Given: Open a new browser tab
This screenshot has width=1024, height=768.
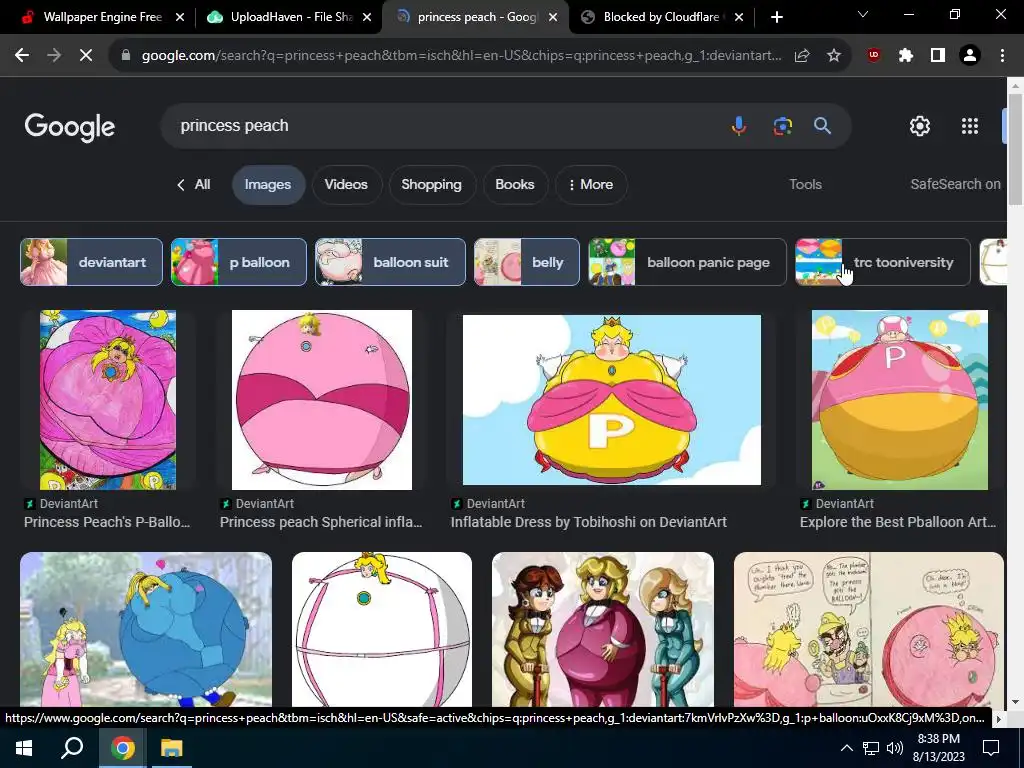Looking at the screenshot, I should coord(776,17).
